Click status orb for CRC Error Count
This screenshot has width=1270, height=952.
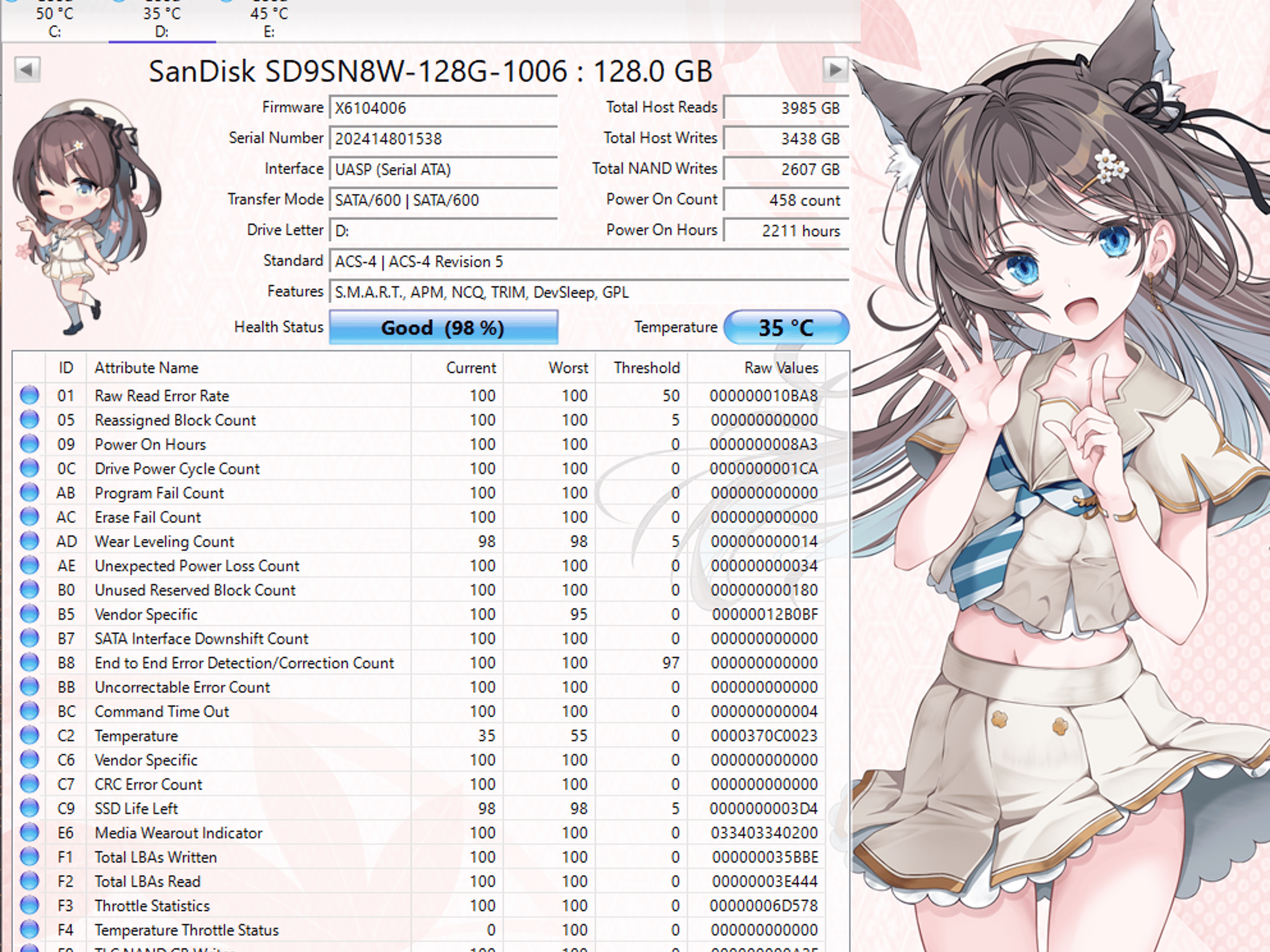[29, 784]
